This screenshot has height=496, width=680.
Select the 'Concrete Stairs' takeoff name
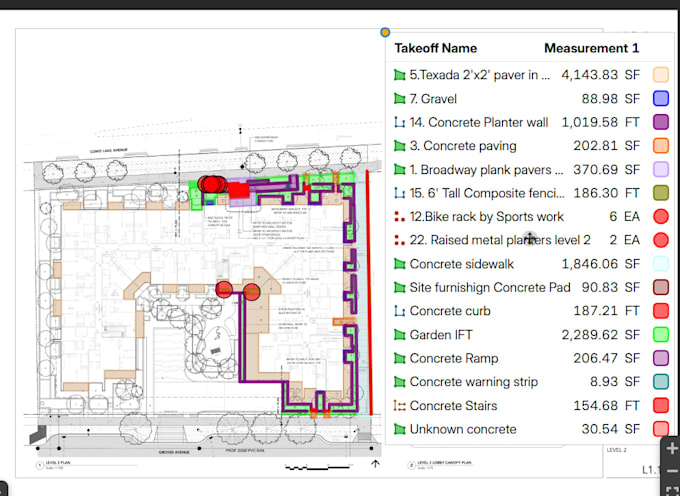(x=453, y=406)
